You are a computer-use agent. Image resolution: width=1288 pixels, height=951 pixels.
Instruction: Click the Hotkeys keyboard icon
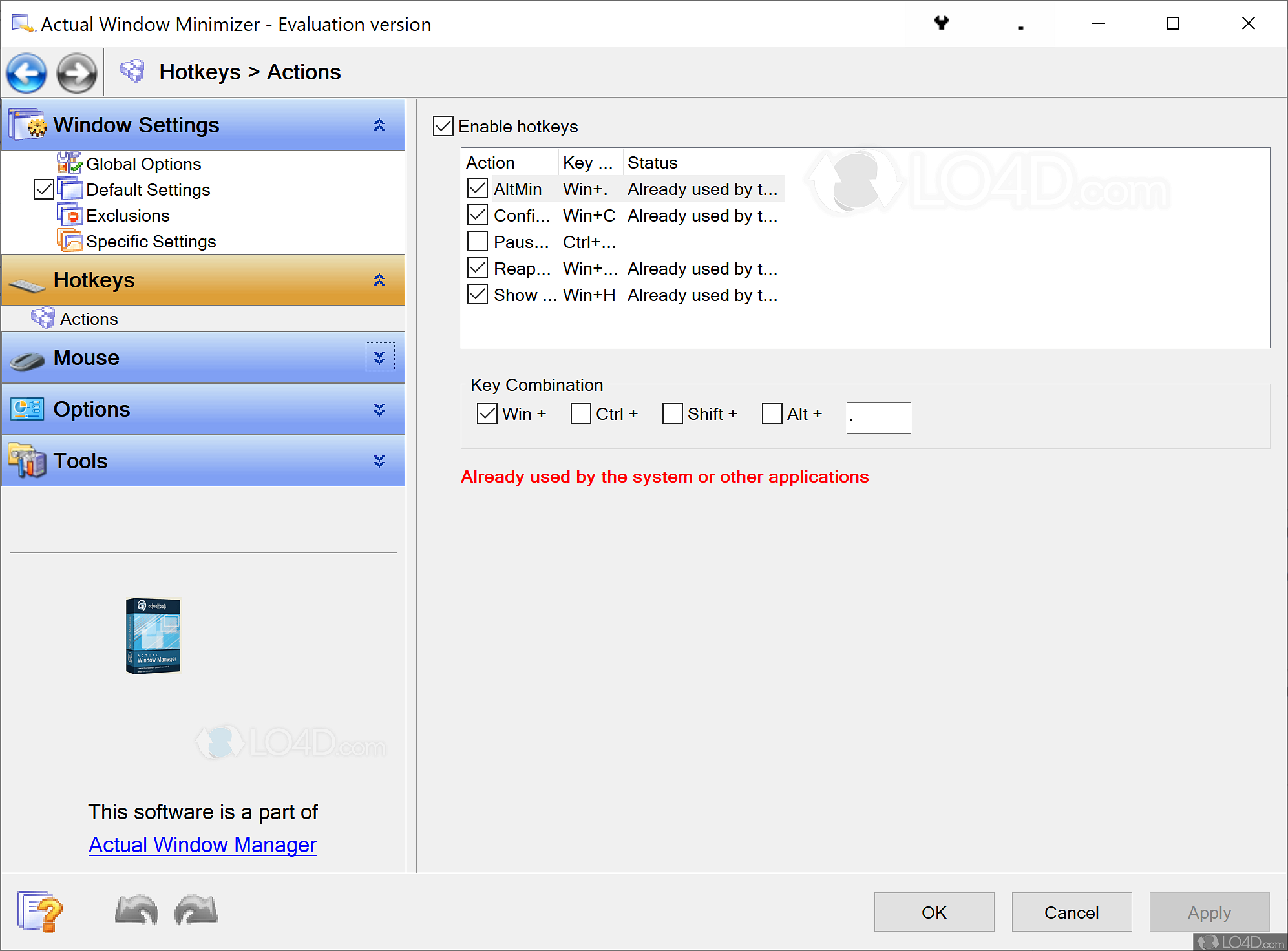[26, 279]
